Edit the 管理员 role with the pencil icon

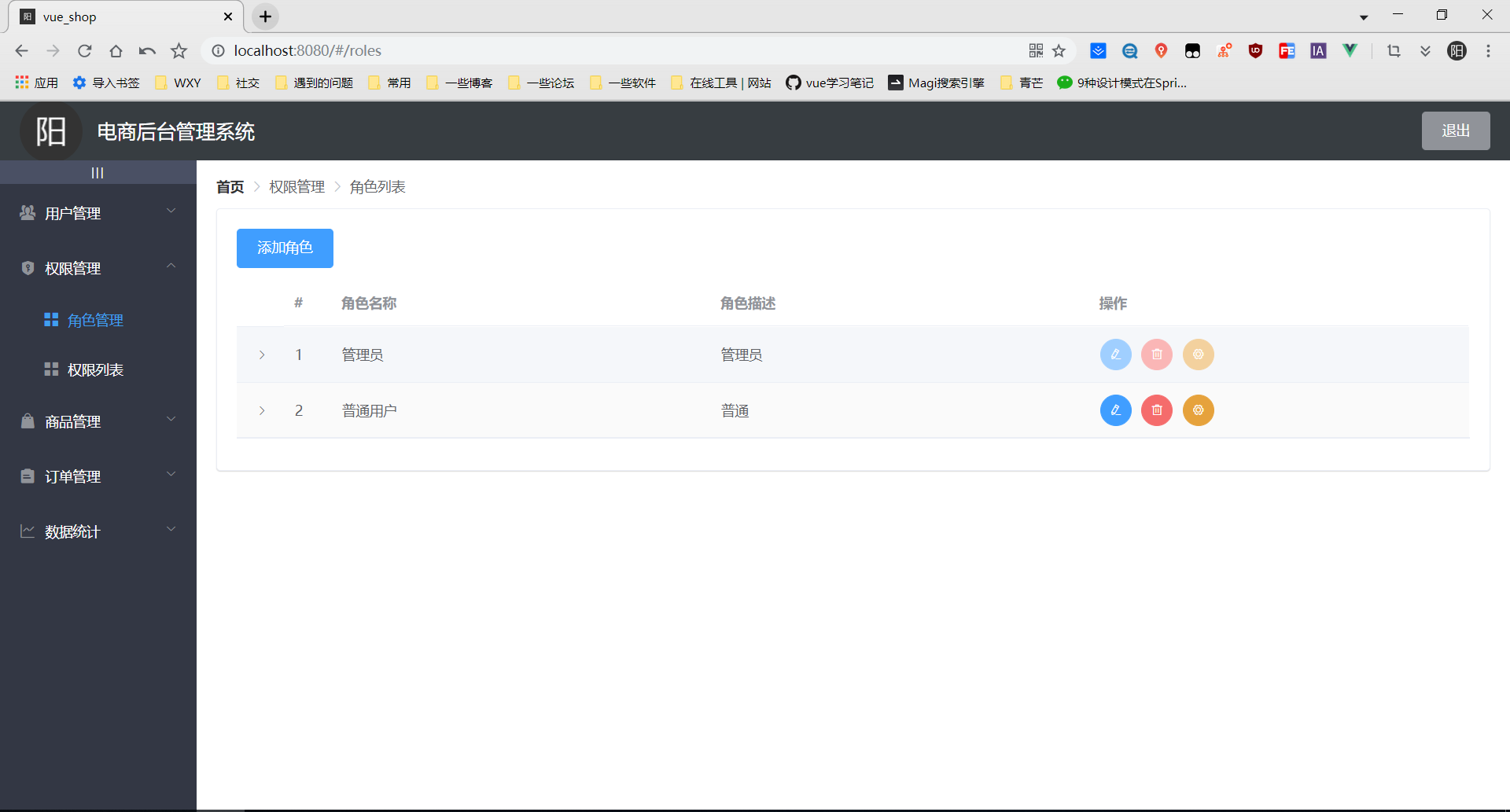coord(1115,355)
